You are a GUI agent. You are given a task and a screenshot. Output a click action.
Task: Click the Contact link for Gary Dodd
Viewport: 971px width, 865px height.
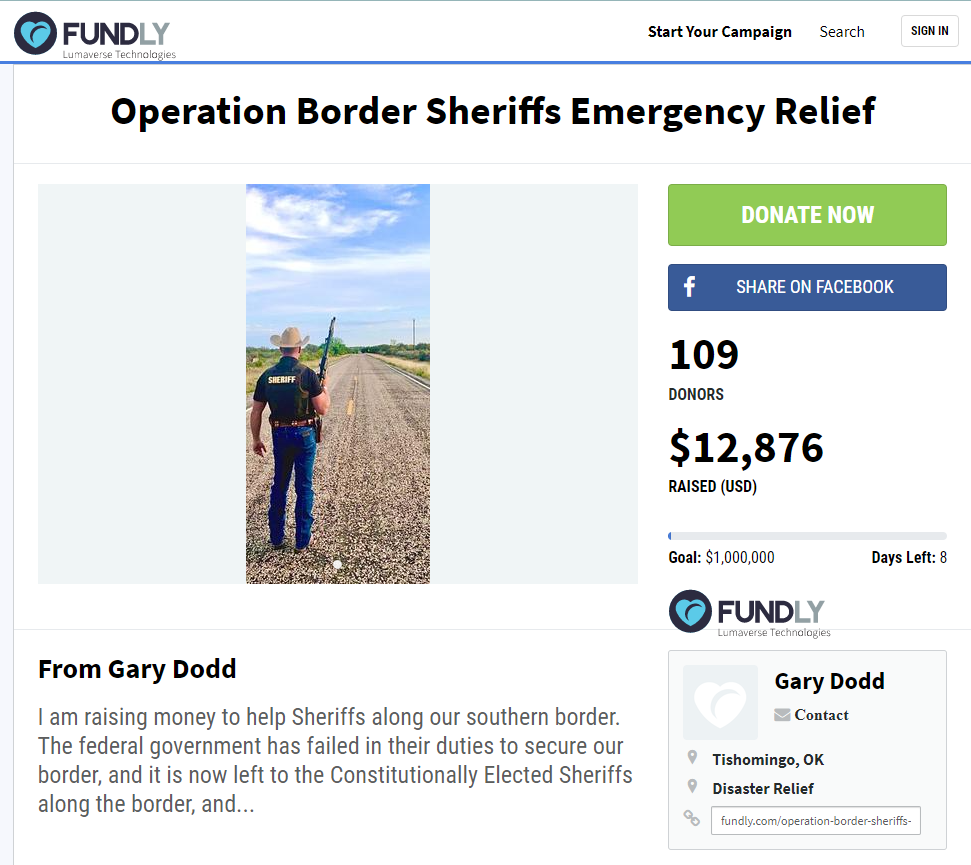tap(821, 715)
